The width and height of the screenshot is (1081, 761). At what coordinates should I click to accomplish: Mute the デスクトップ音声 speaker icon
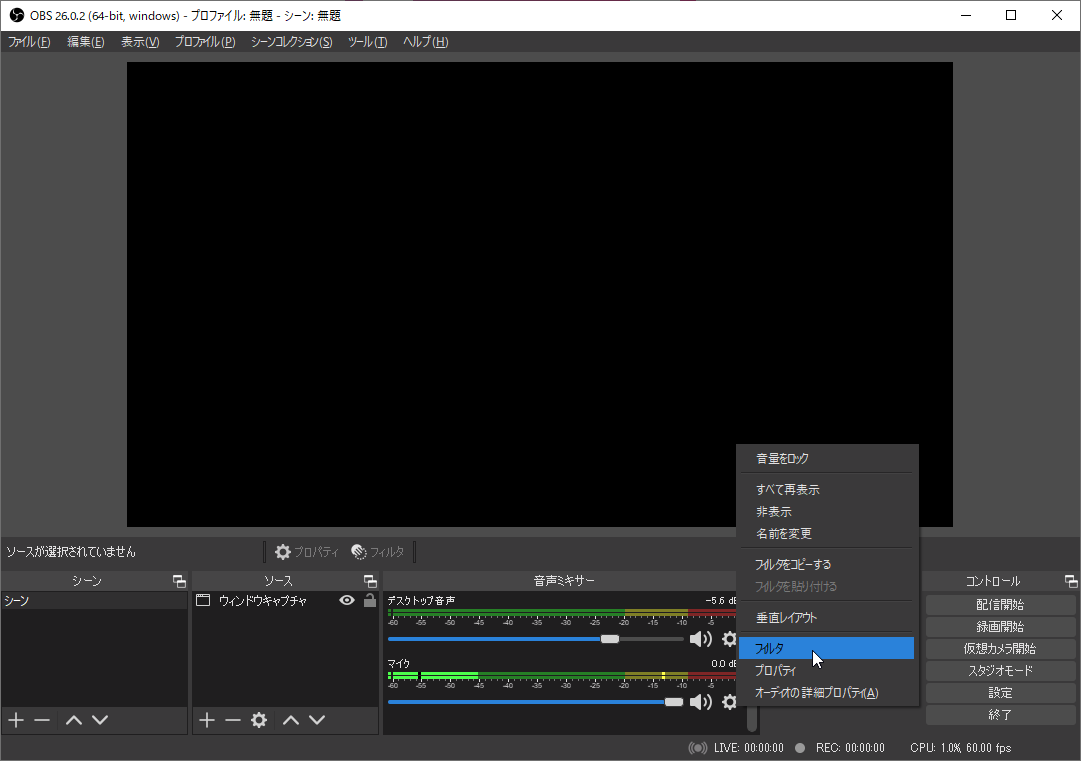coord(701,639)
